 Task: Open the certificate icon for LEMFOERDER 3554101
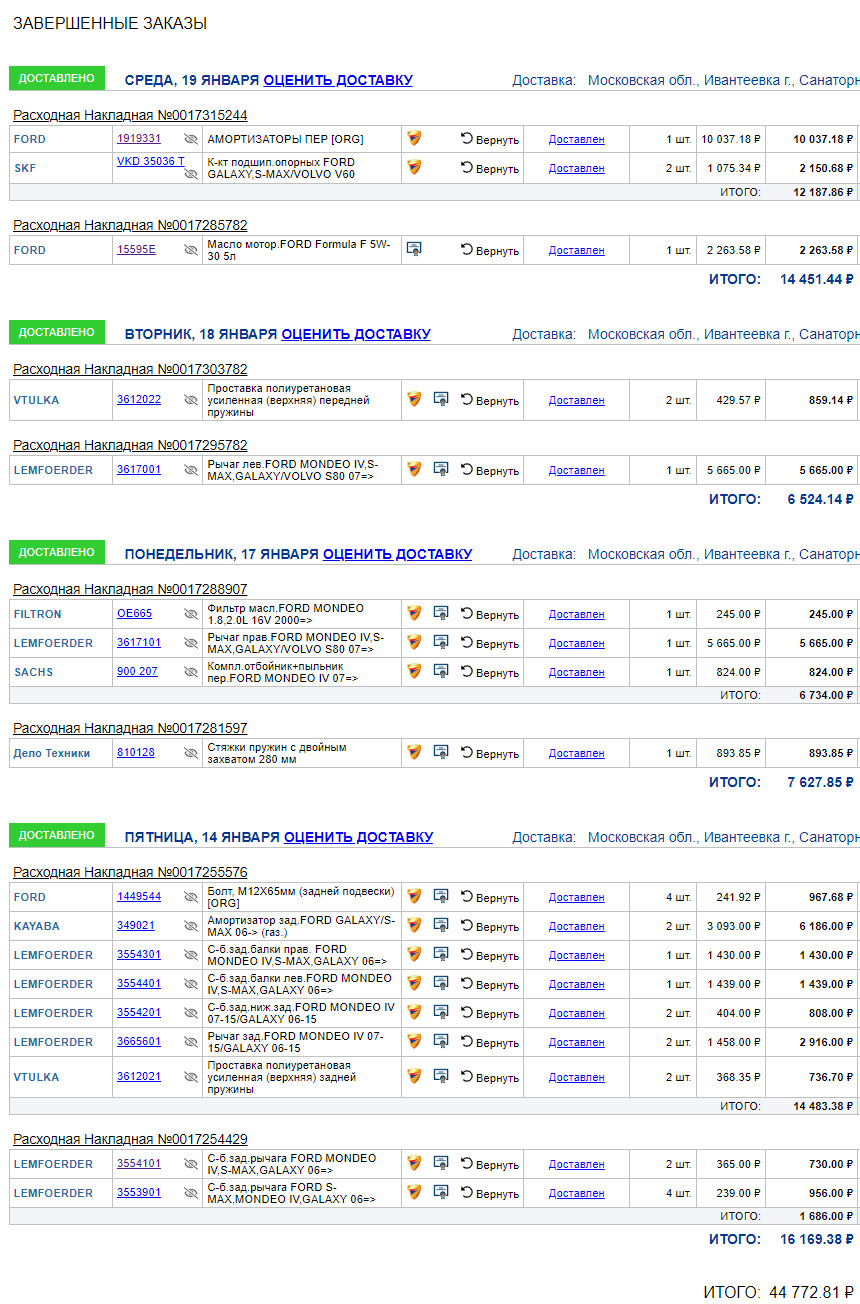point(441,1163)
